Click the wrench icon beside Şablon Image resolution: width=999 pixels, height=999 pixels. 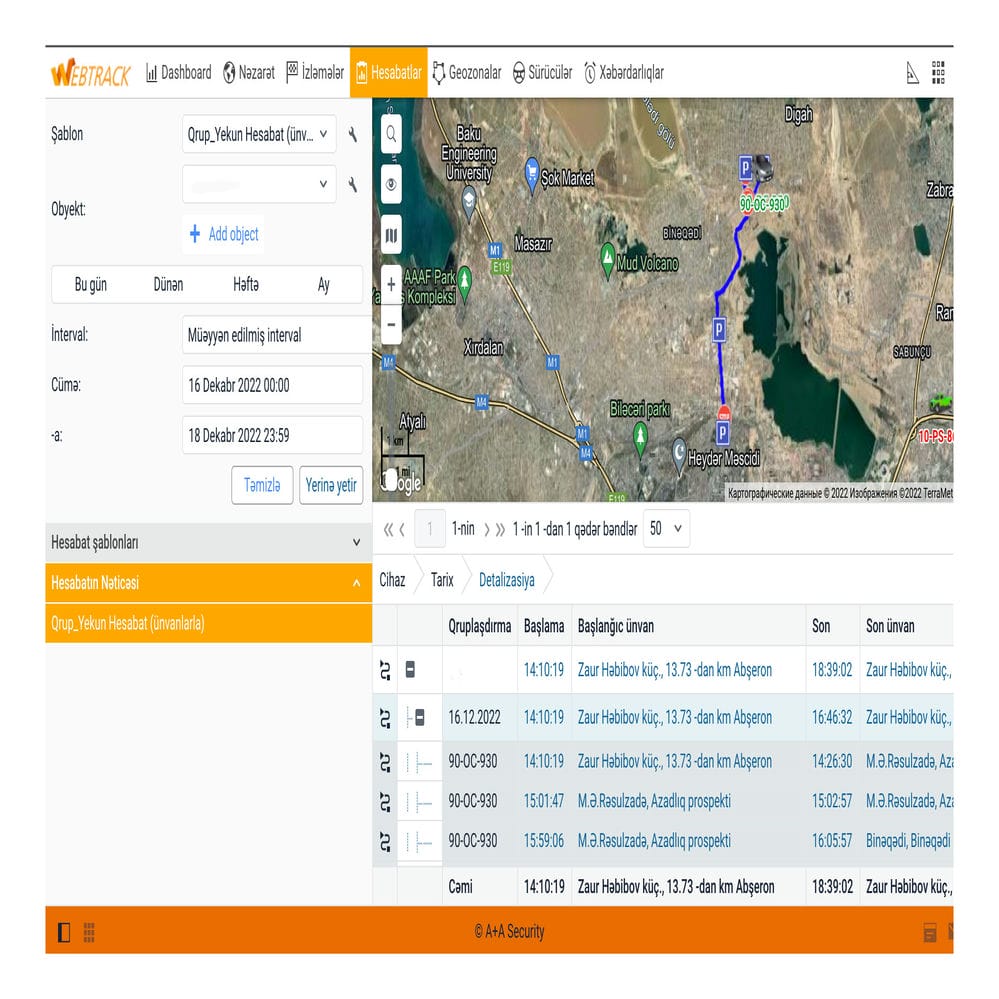point(352,134)
